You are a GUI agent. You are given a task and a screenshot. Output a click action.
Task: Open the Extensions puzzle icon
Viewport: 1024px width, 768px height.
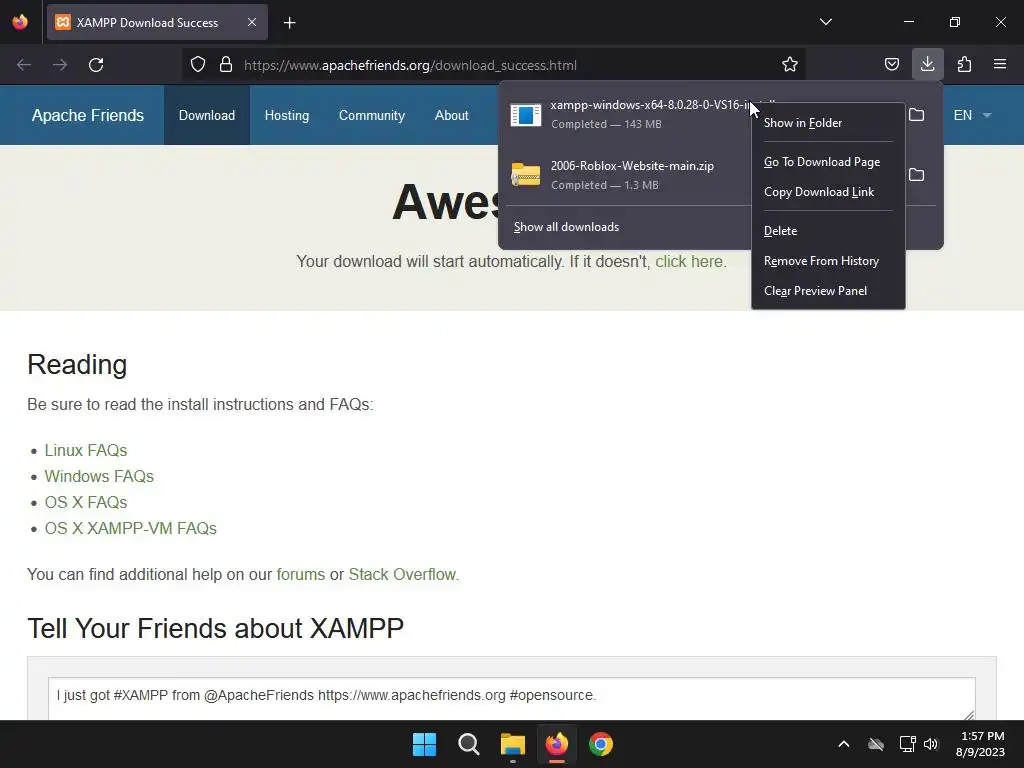pos(964,65)
